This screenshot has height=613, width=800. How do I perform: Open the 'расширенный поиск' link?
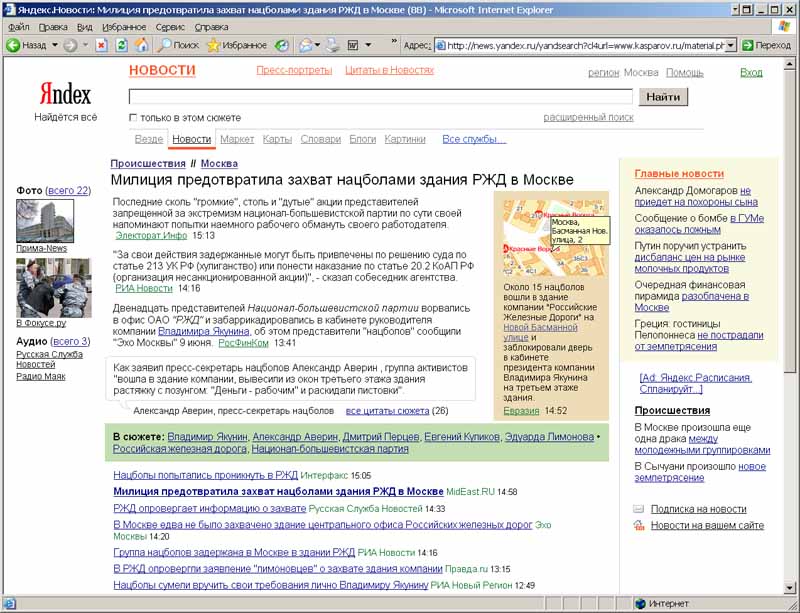coord(588,118)
